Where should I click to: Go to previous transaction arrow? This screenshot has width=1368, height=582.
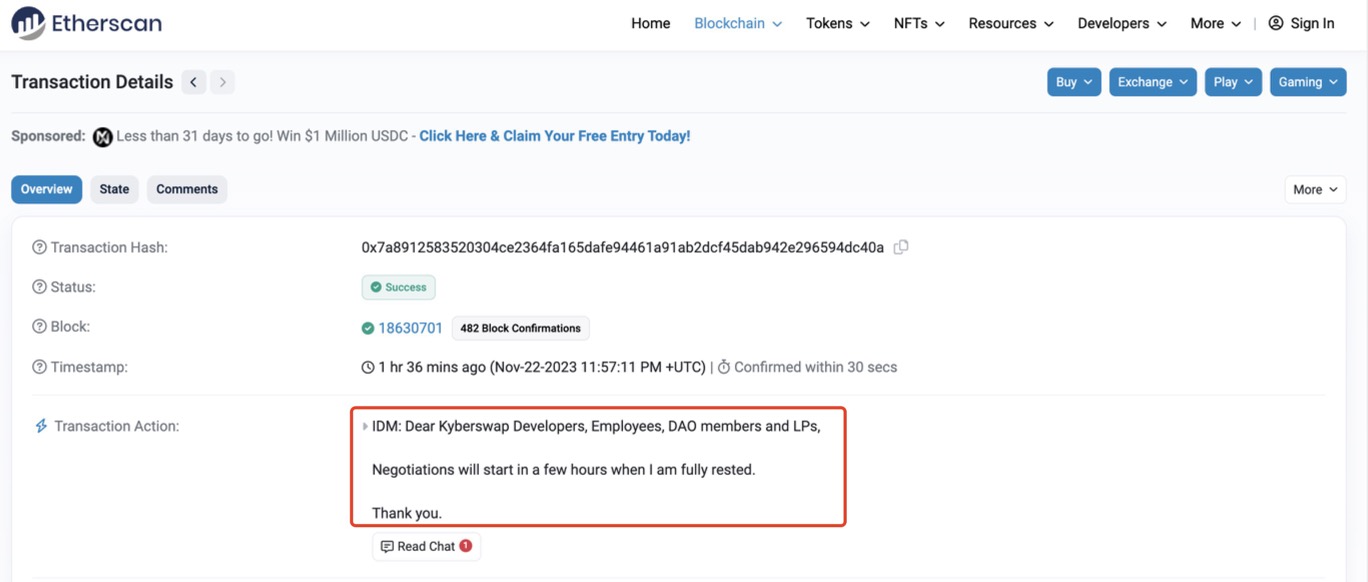(194, 82)
